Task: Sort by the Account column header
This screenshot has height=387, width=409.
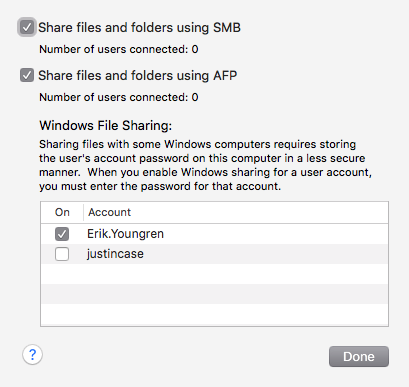Action: point(236,212)
